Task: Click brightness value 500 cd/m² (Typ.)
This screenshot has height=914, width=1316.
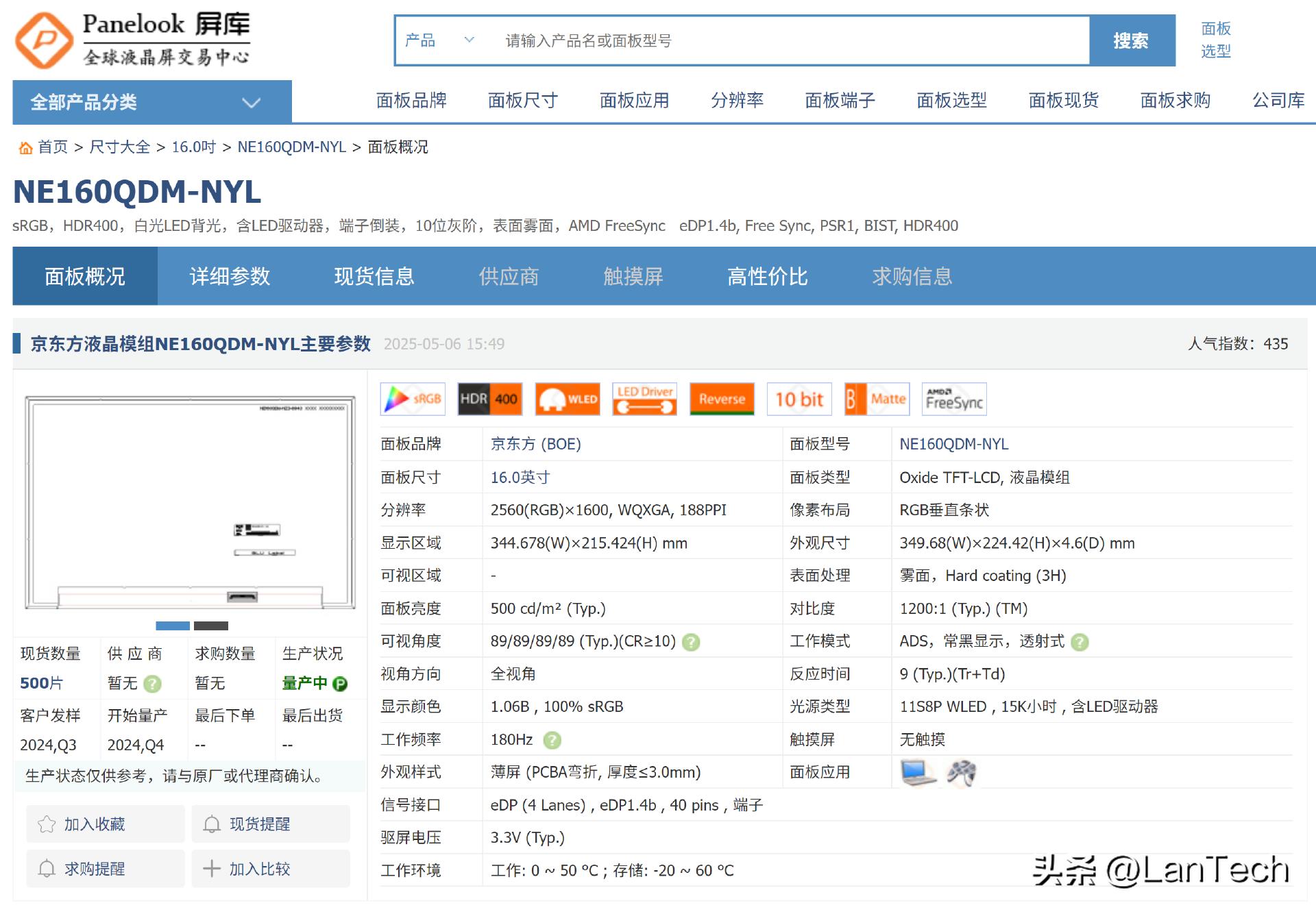Action: (x=548, y=608)
